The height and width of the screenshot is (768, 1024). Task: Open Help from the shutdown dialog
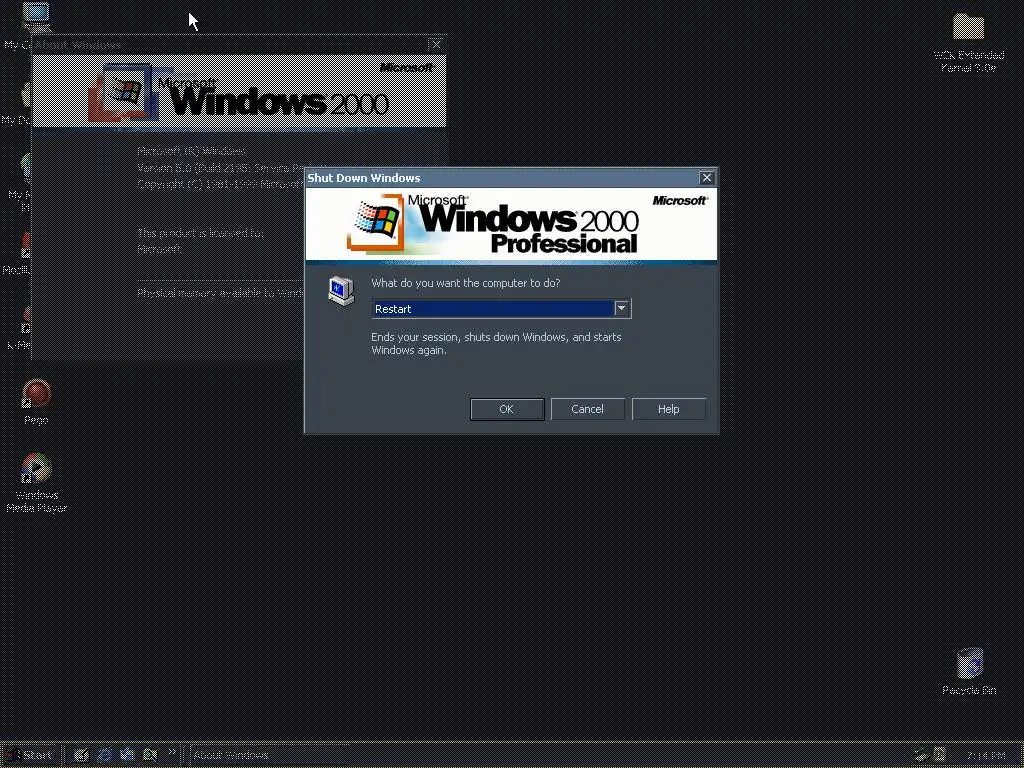(669, 409)
